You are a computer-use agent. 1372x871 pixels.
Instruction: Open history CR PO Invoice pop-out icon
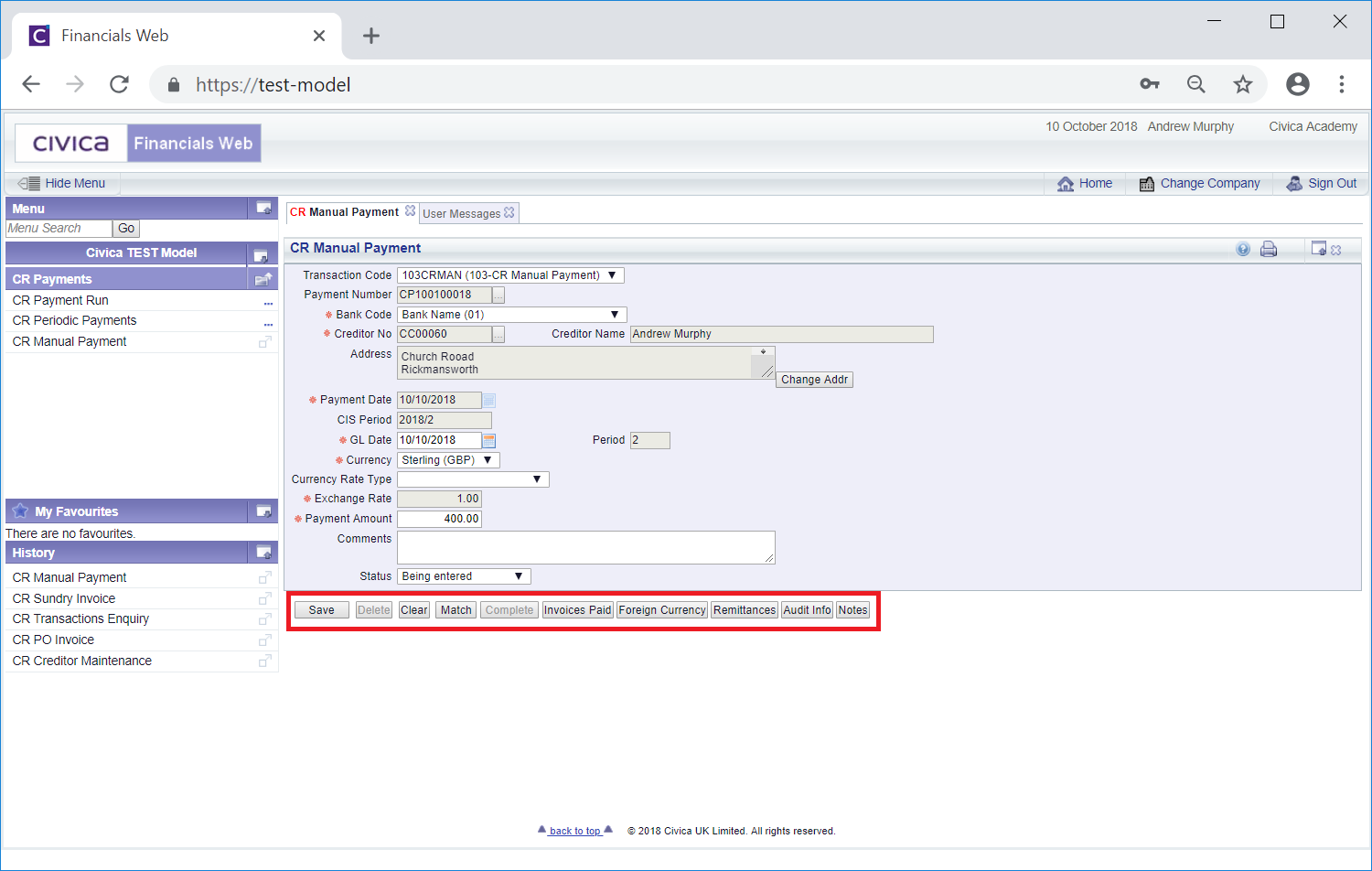[265, 640]
